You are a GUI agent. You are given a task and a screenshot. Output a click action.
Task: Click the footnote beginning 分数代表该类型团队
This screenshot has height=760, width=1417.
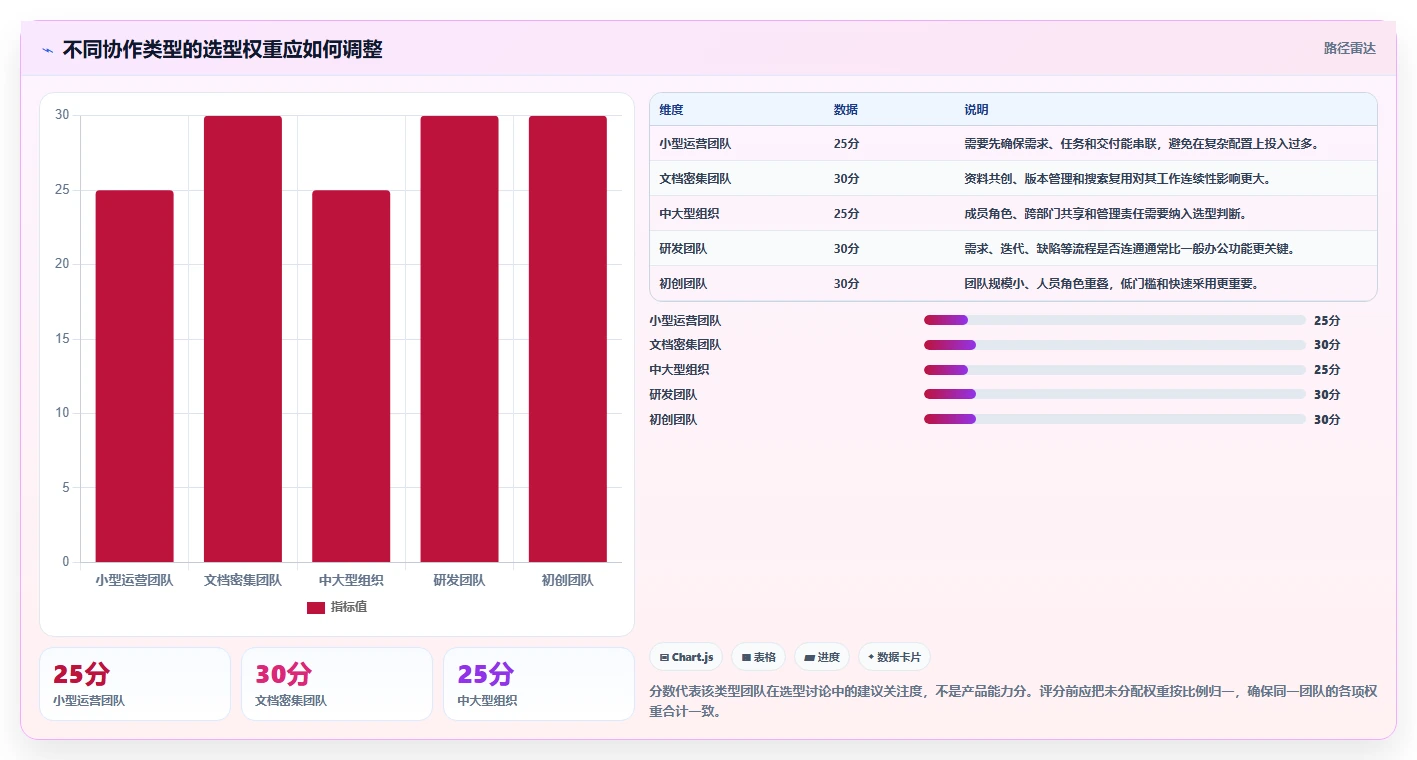coord(1013,701)
